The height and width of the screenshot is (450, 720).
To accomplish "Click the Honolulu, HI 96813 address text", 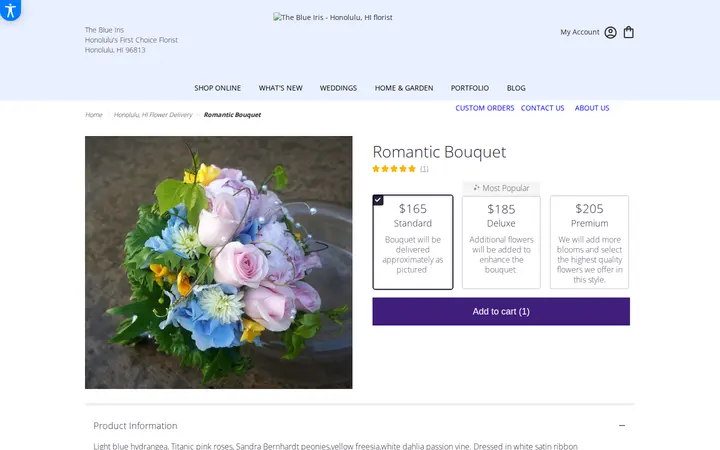I will (x=115, y=50).
